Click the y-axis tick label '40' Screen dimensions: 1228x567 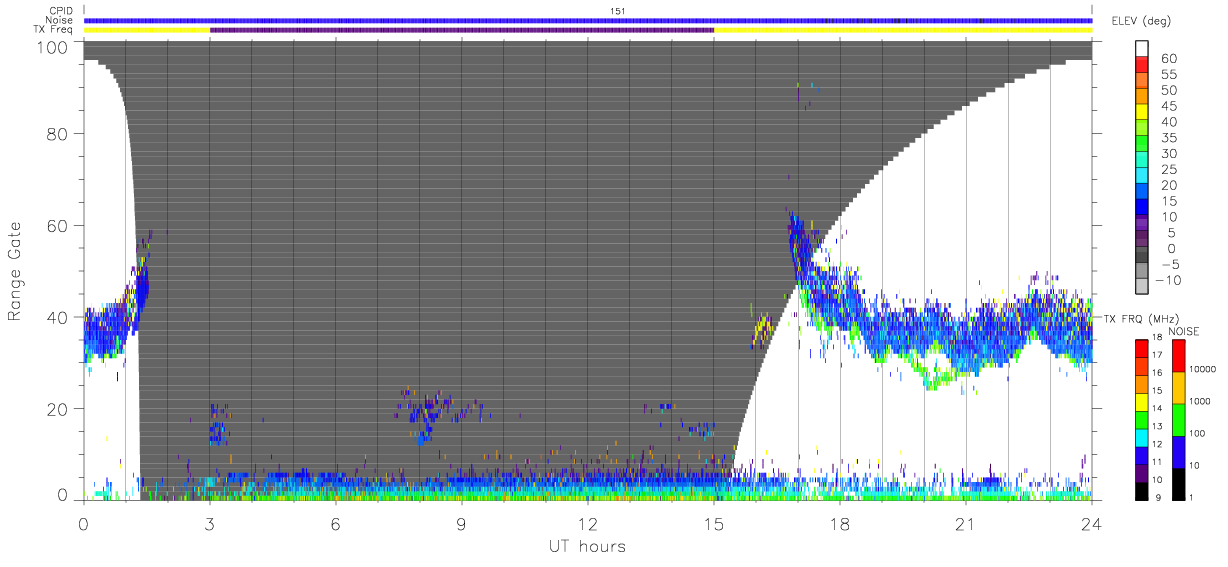(57, 318)
